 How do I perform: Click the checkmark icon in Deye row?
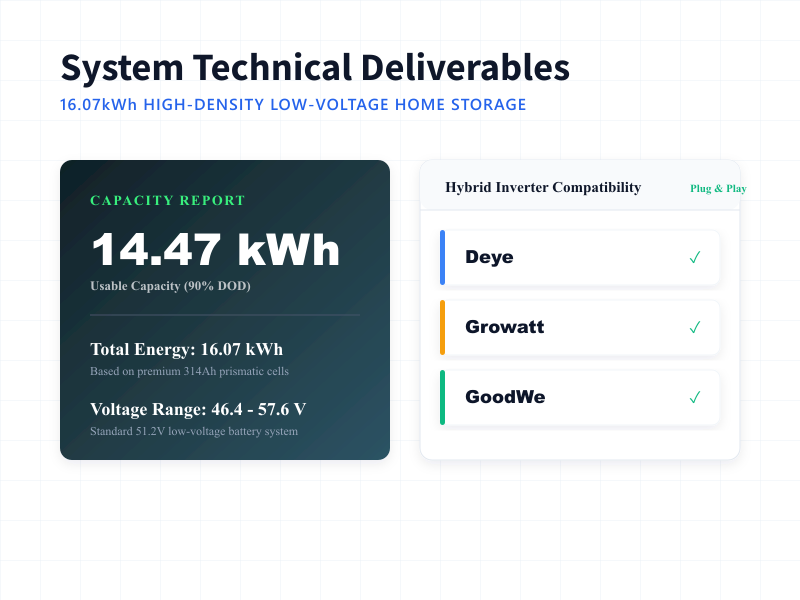click(x=694, y=257)
